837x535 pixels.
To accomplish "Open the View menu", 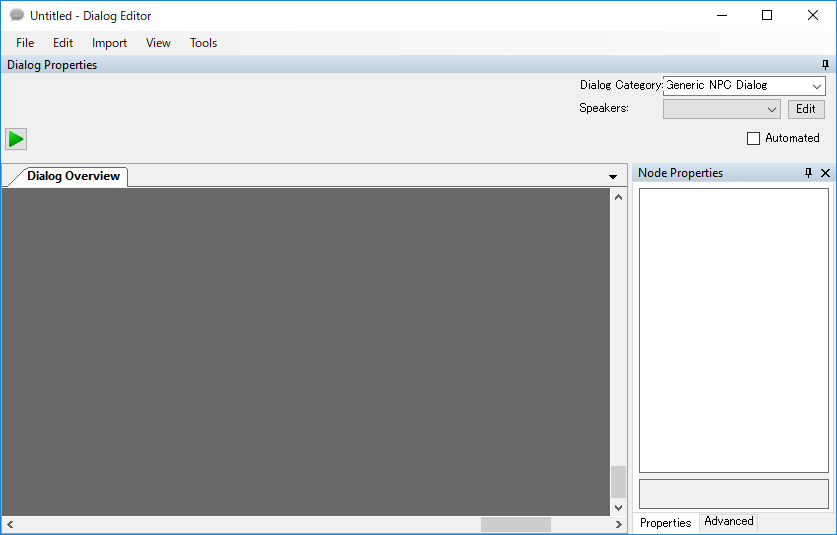I will pyautogui.click(x=158, y=43).
